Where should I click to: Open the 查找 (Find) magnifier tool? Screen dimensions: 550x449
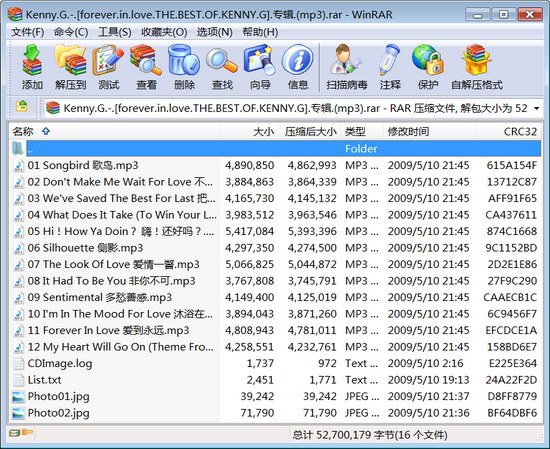pyautogui.click(x=222, y=67)
